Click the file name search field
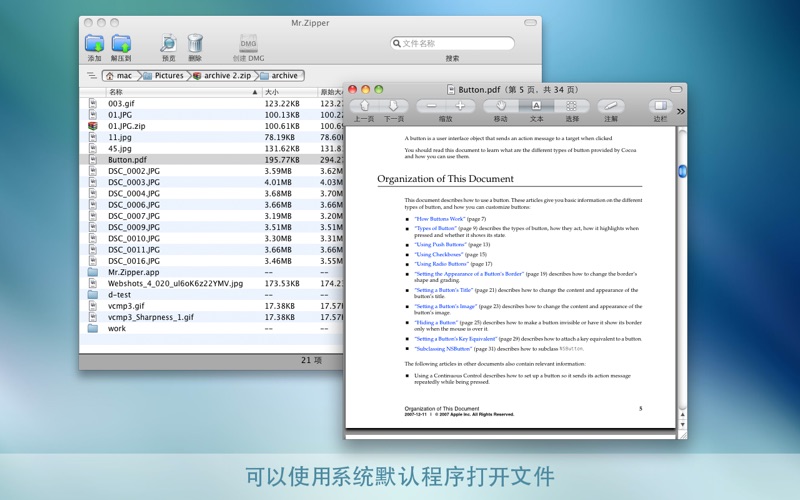The height and width of the screenshot is (500, 800). [x=457, y=44]
